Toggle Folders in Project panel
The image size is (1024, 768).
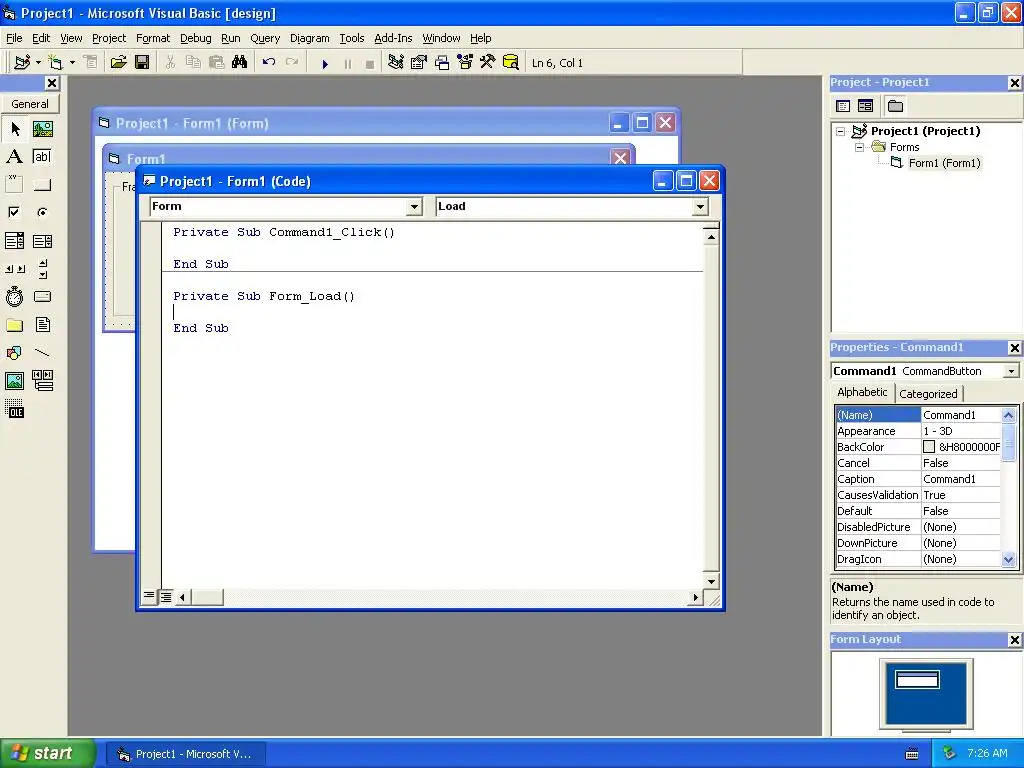click(x=895, y=106)
